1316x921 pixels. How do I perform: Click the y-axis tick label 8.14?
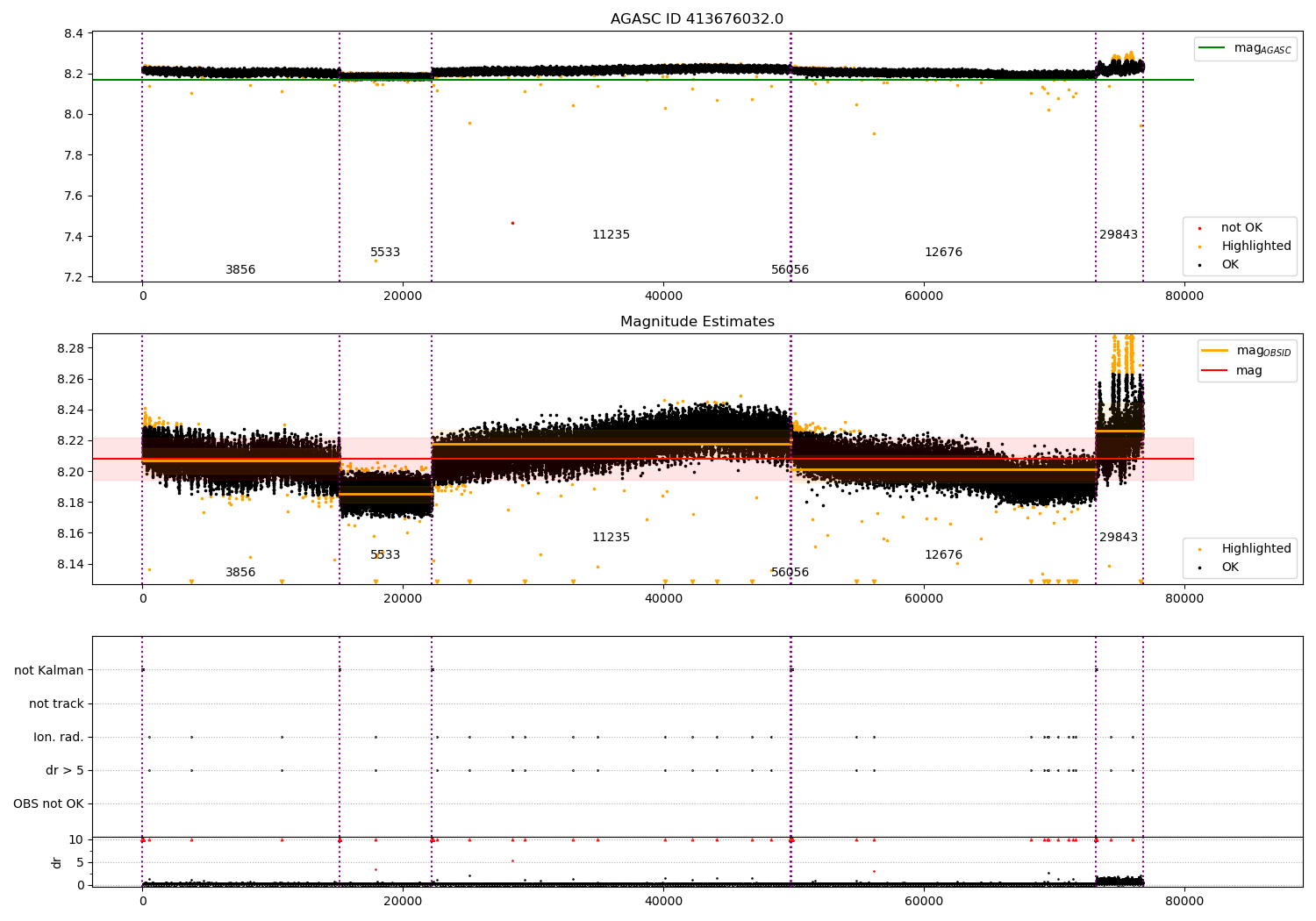[x=70, y=564]
